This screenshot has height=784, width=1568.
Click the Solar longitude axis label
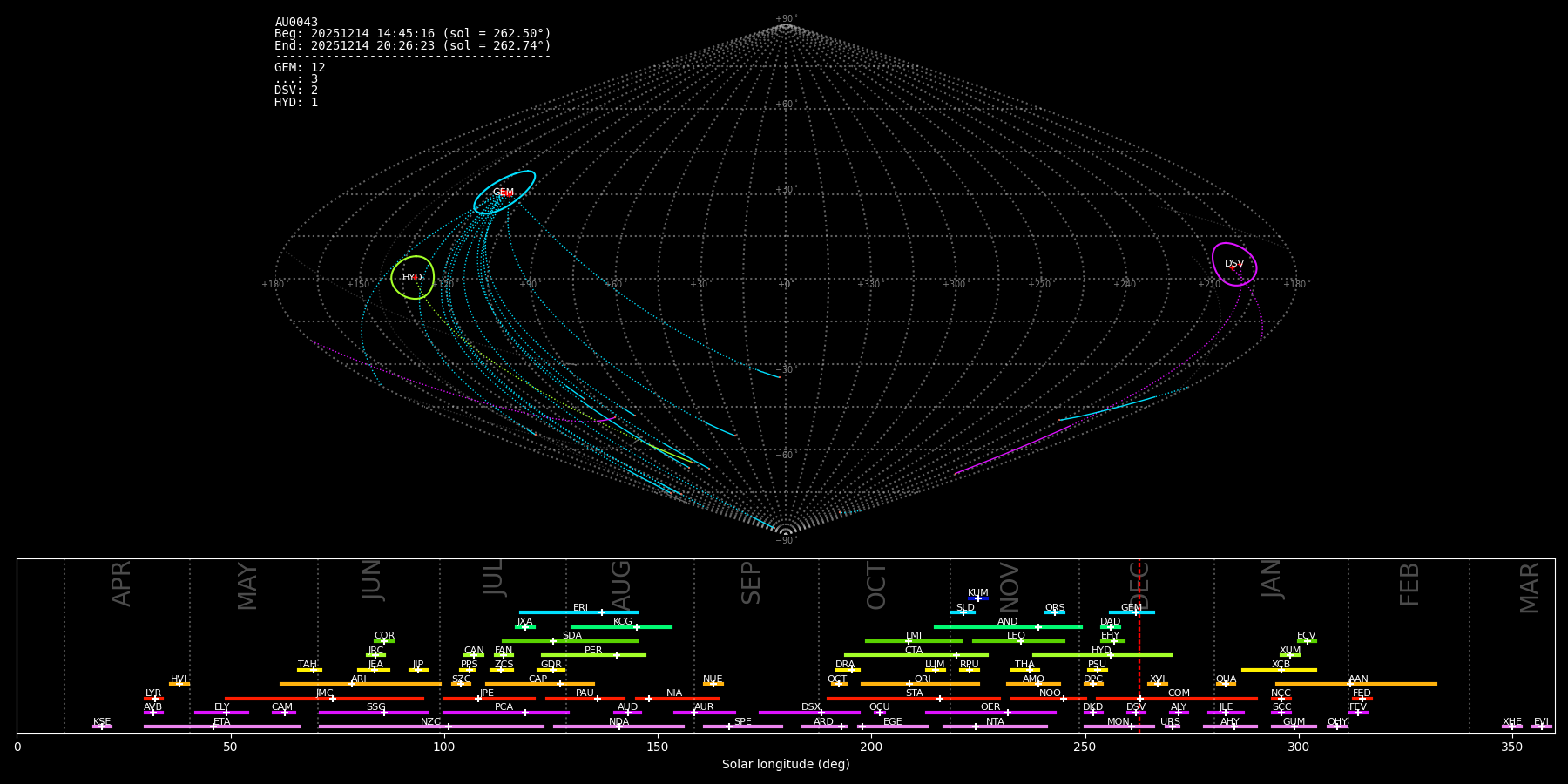click(786, 765)
